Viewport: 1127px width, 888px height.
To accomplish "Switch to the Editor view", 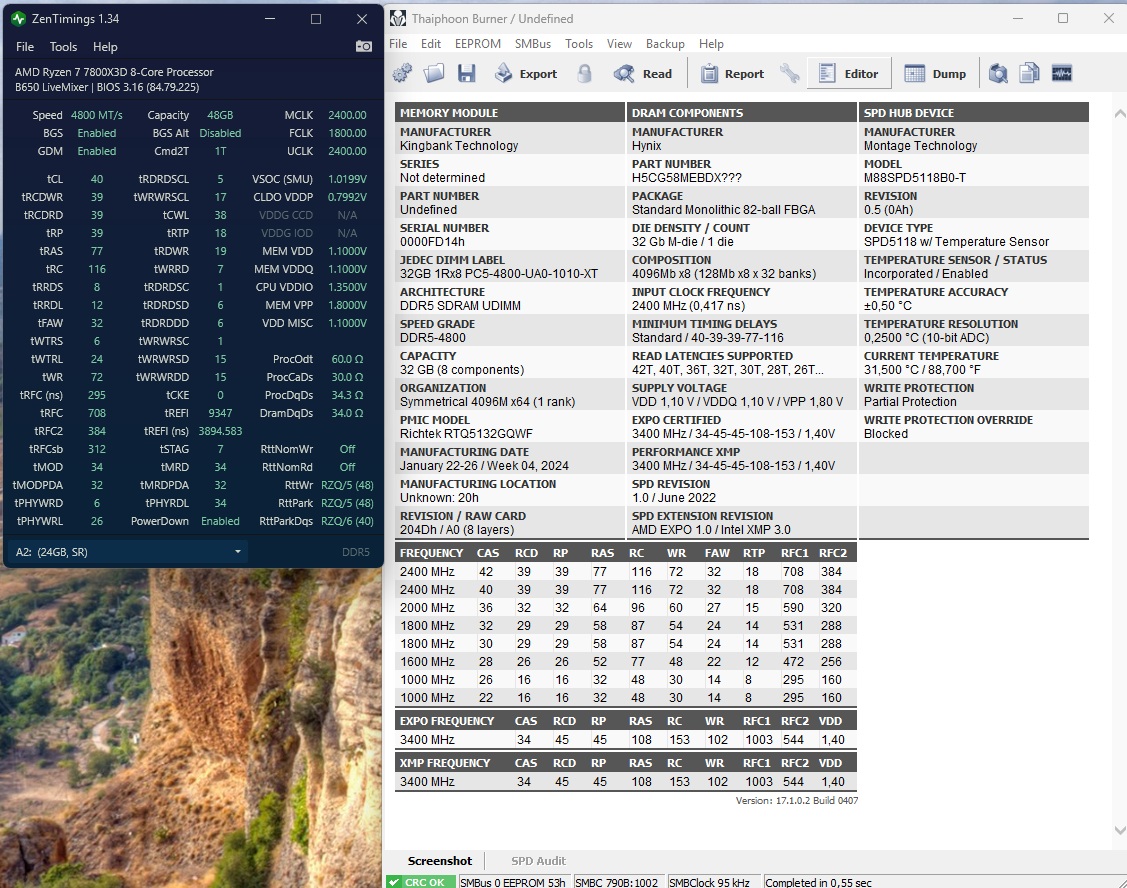I will (x=849, y=73).
